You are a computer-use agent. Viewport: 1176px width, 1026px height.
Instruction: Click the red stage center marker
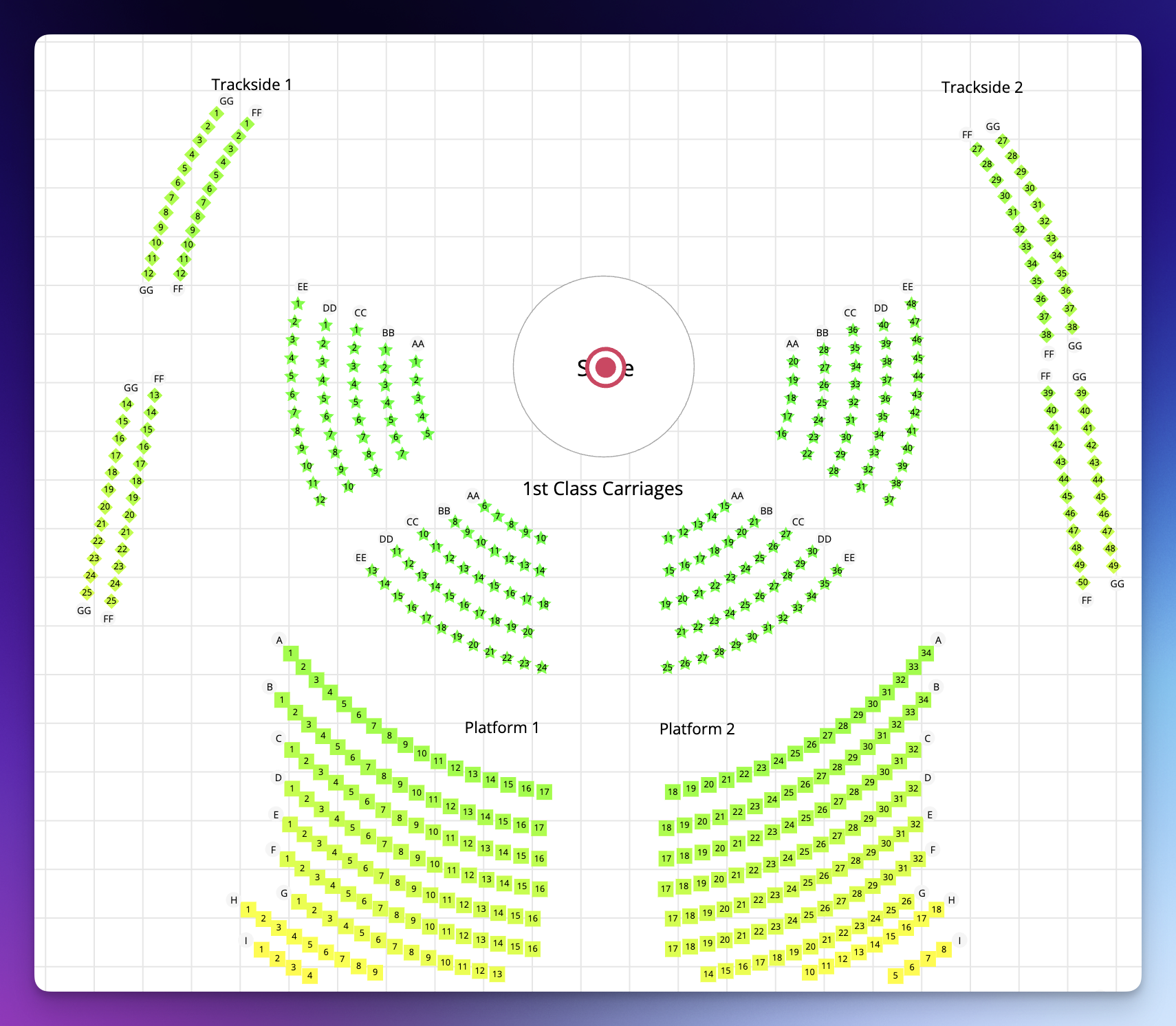click(605, 369)
